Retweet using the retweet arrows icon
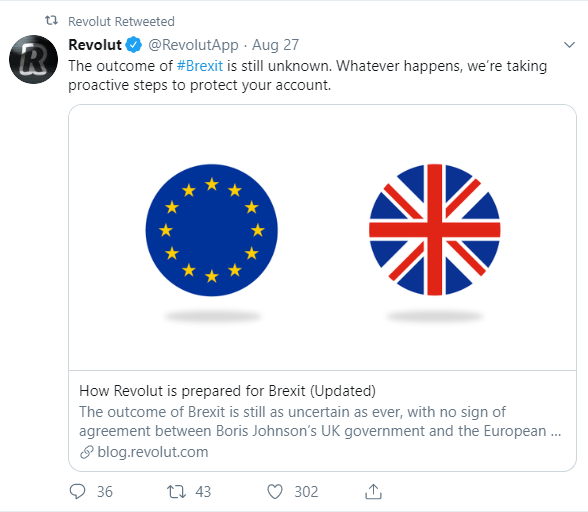588x512 pixels. pos(176,491)
